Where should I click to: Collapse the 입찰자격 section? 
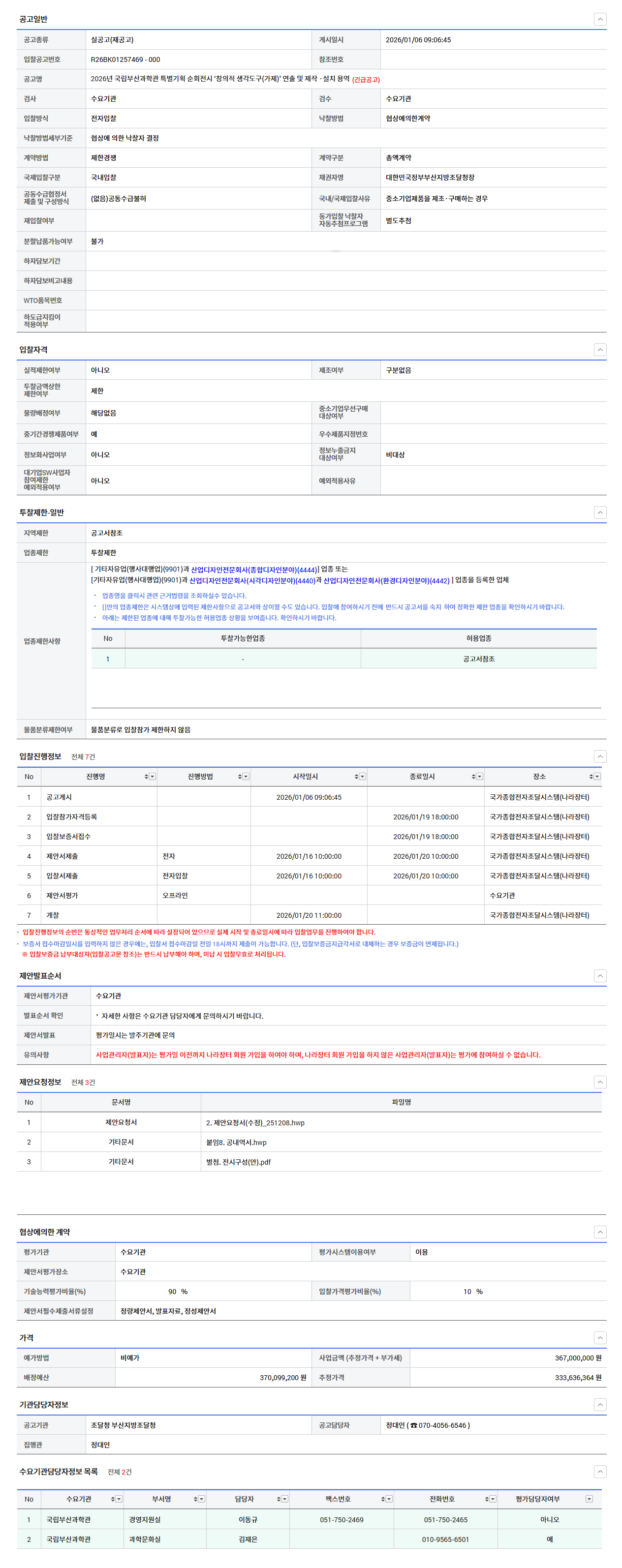[x=599, y=349]
